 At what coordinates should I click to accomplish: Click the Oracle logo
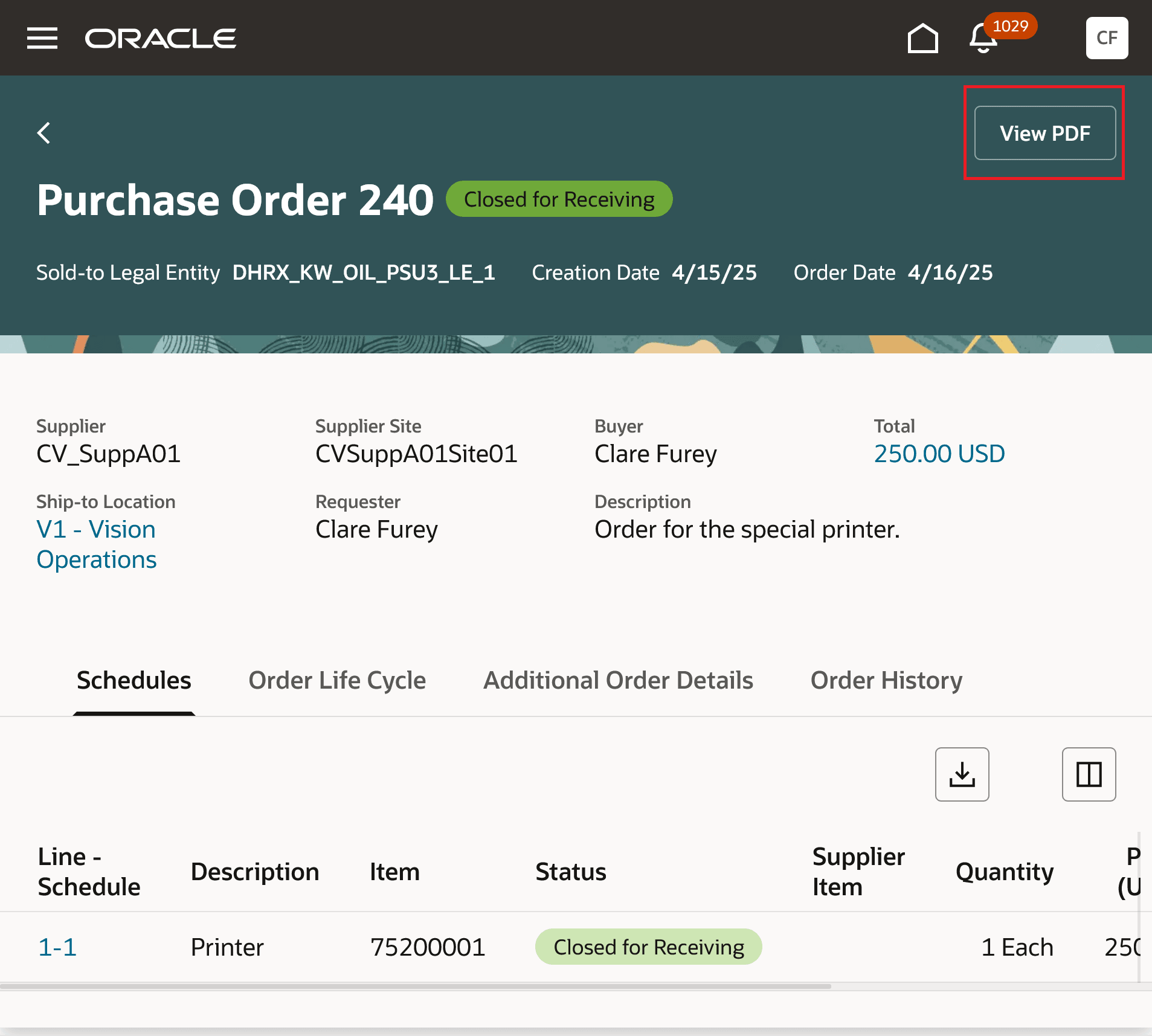pyautogui.click(x=161, y=39)
